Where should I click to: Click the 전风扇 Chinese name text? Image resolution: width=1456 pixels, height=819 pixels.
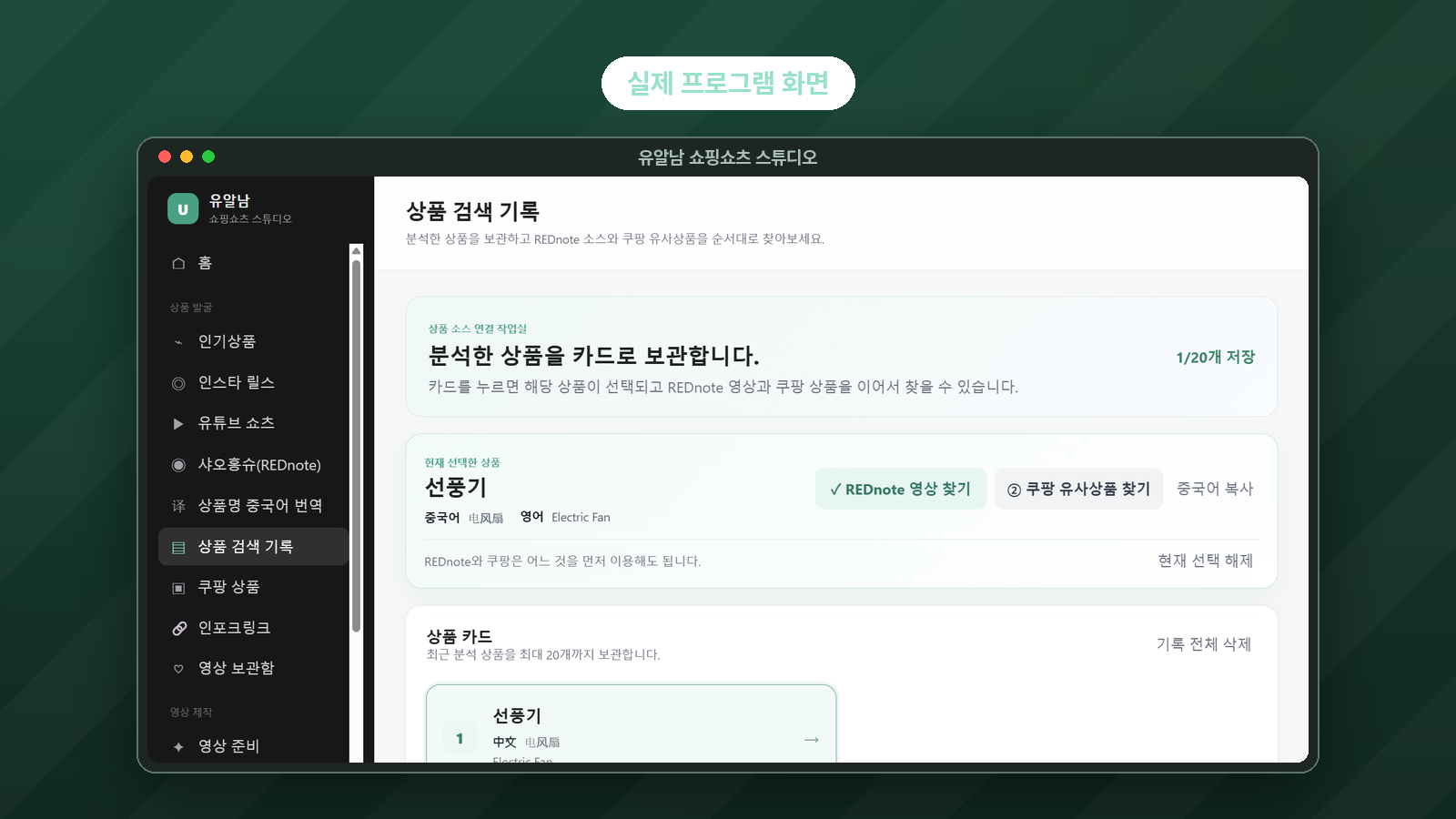(x=486, y=518)
